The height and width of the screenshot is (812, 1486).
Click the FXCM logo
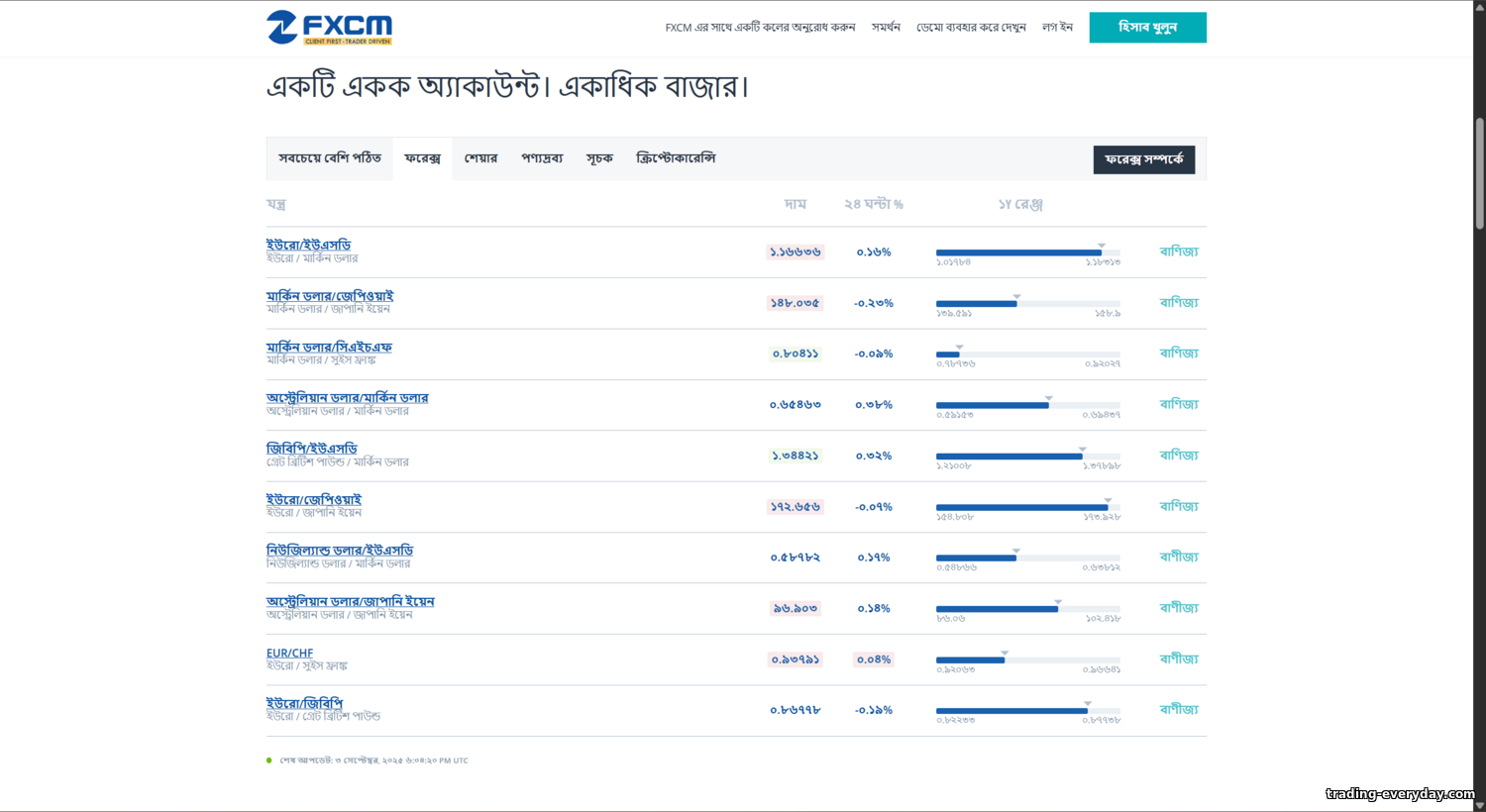point(329,28)
